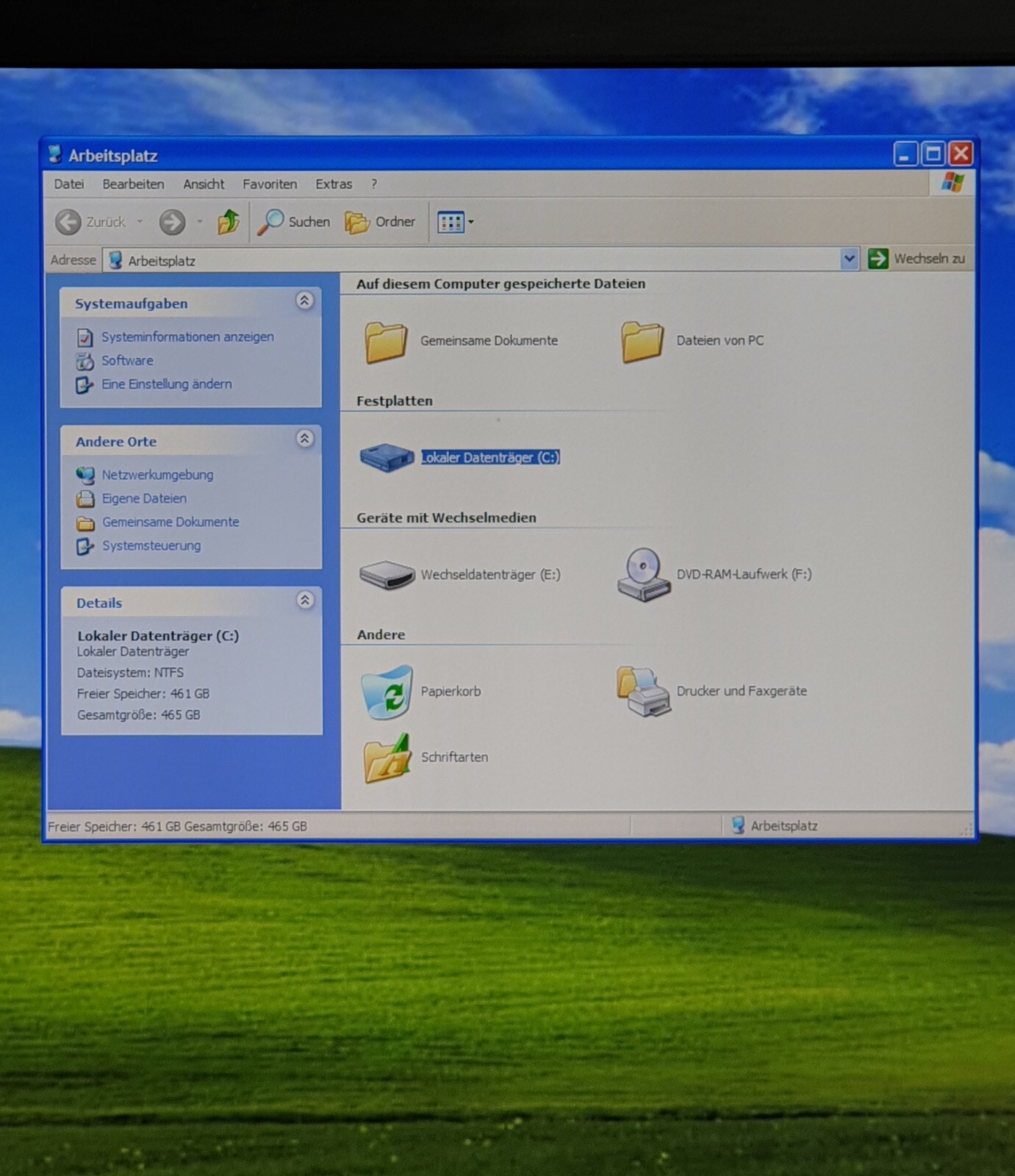Select the Wechseldatenträger (E:) icon
The height and width of the screenshot is (1176, 1015).
click(387, 575)
